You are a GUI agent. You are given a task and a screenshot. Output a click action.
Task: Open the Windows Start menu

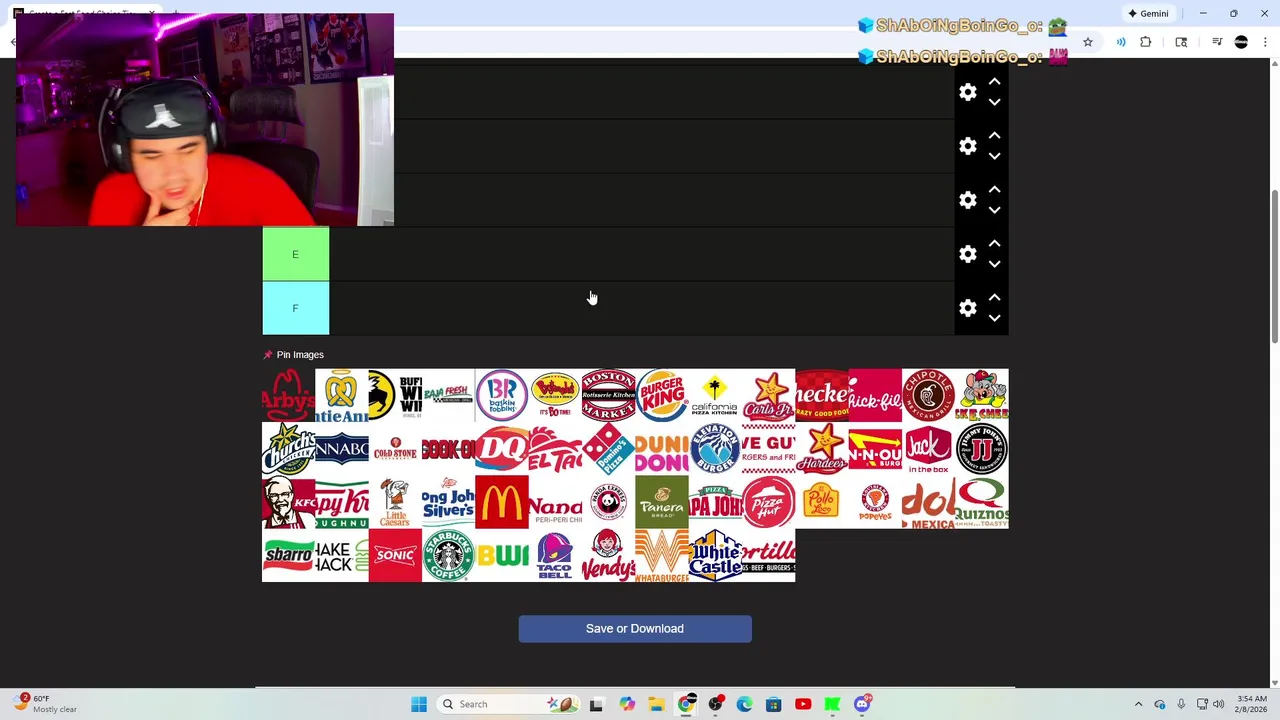[419, 704]
